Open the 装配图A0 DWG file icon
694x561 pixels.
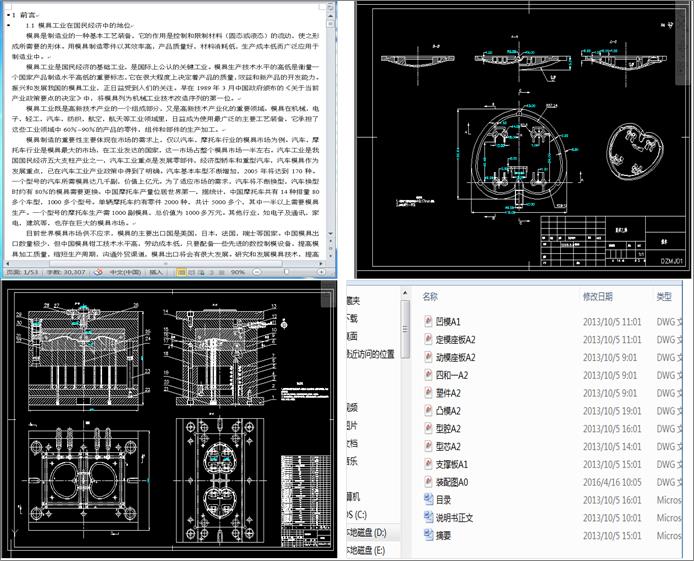coord(428,482)
